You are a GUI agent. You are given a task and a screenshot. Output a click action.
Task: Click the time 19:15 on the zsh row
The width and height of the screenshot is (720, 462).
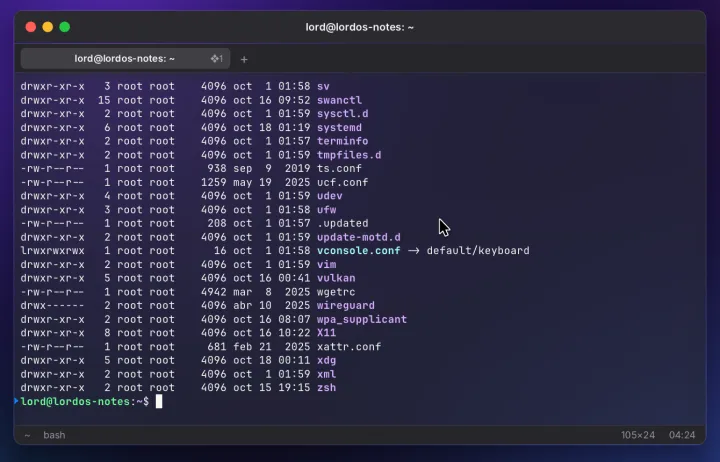[x=294, y=388]
